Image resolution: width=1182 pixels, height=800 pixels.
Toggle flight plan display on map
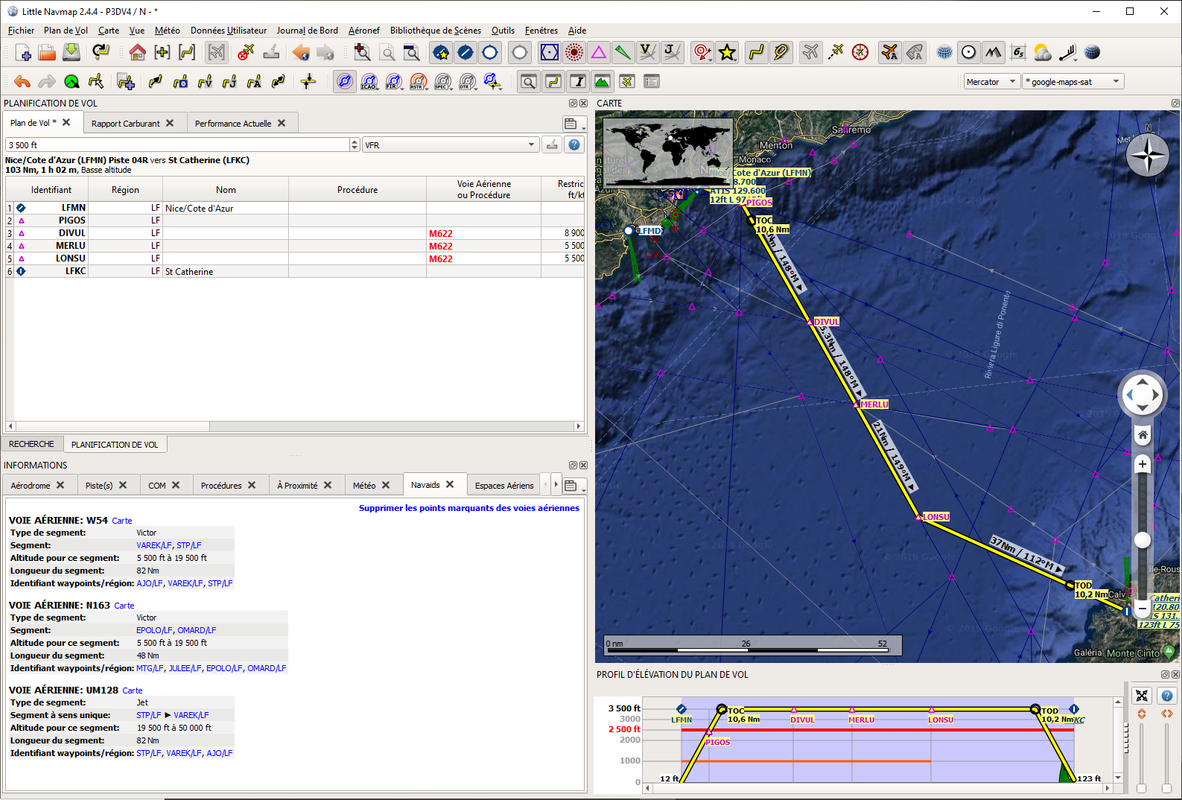click(755, 52)
